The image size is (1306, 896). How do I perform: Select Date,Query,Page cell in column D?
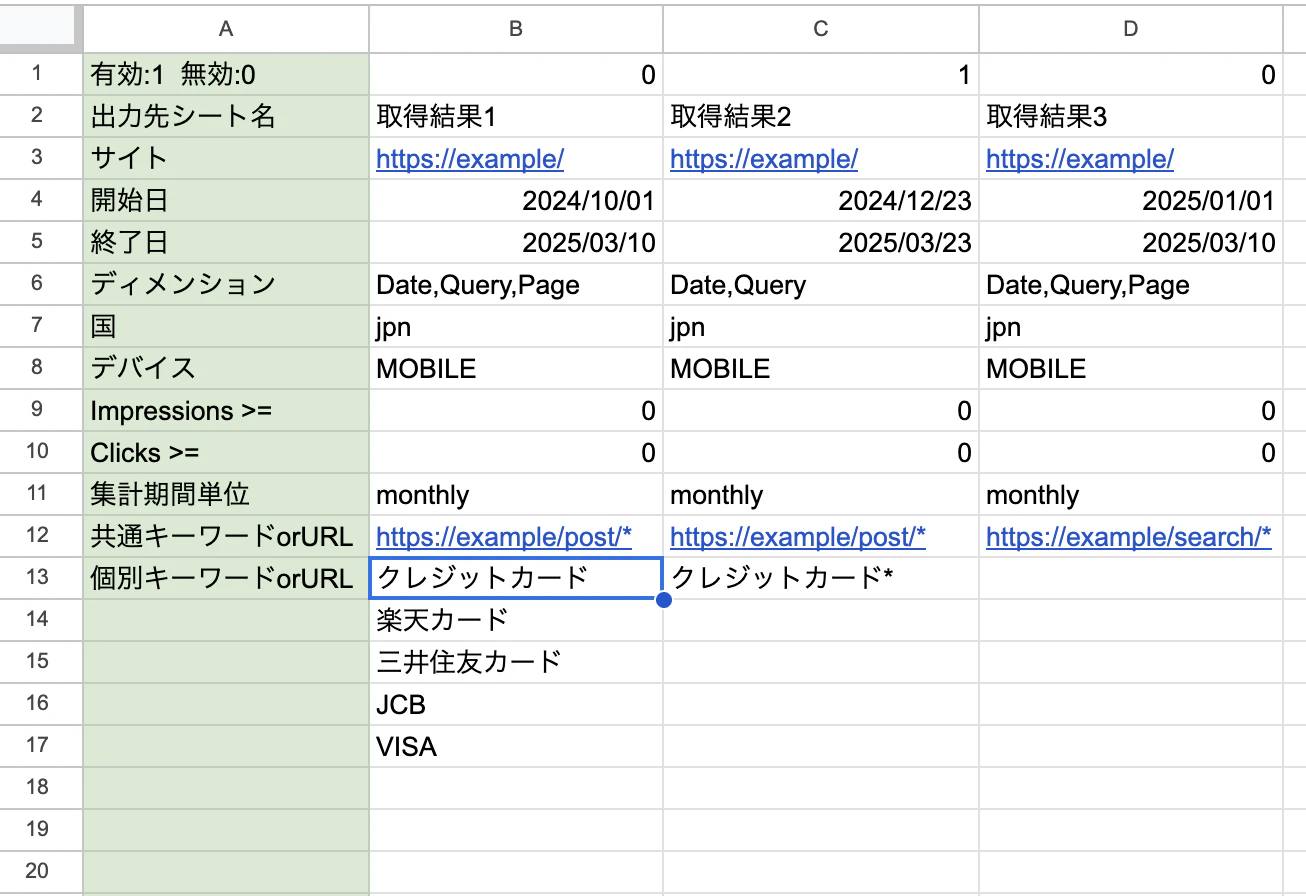(x=1131, y=284)
